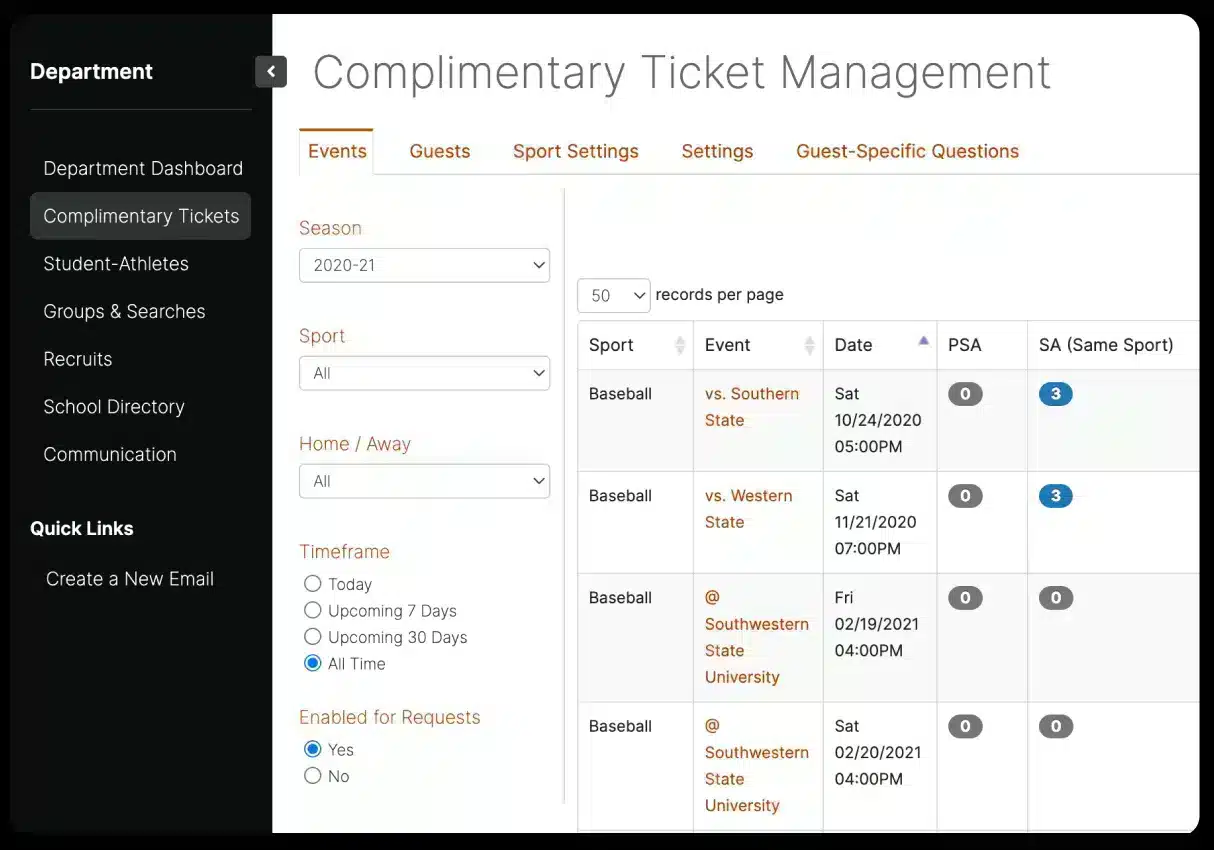Image resolution: width=1214 pixels, height=850 pixels.
Task: Select Upcoming 30 Days timeframe
Action: 312,637
